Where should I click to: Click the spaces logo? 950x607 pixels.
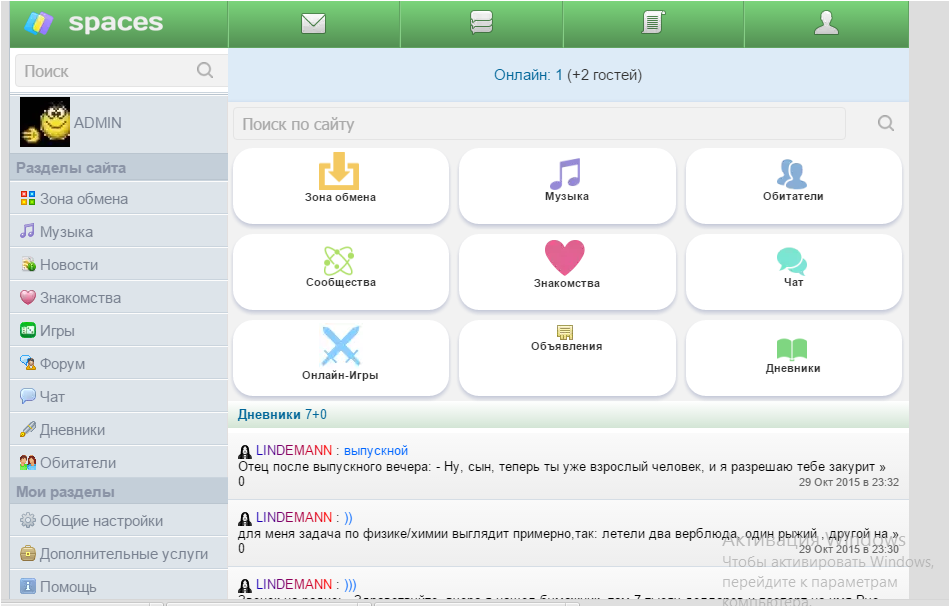pos(95,23)
